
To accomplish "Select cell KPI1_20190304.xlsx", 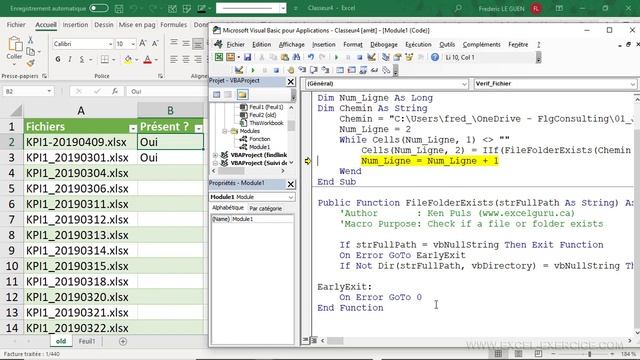I will coord(81,173).
